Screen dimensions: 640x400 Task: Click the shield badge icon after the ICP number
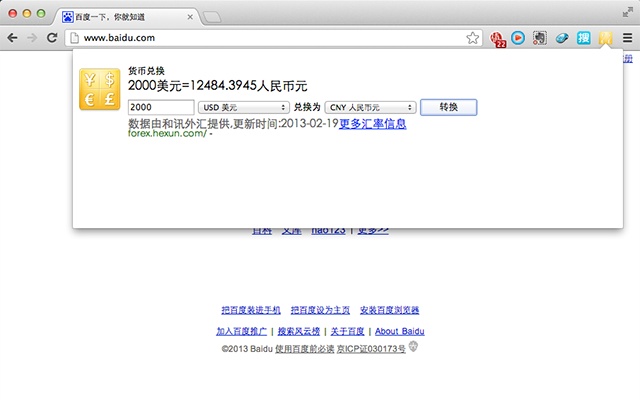tap(413, 347)
